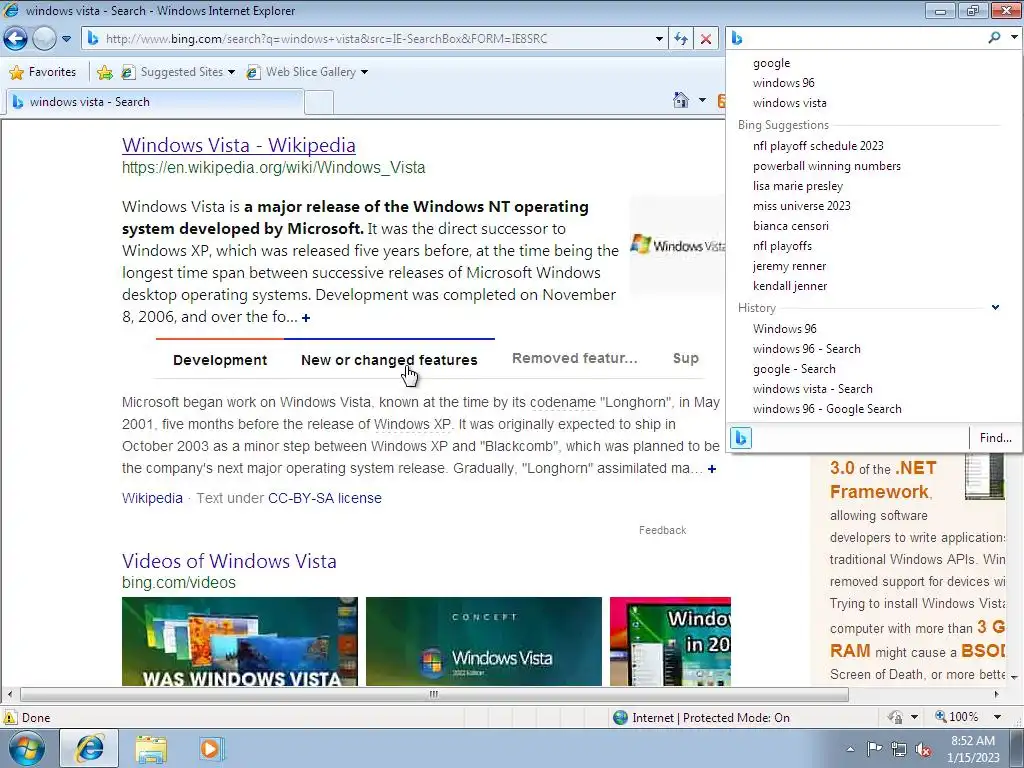Open CC-BY-SA license link

[x=325, y=498]
